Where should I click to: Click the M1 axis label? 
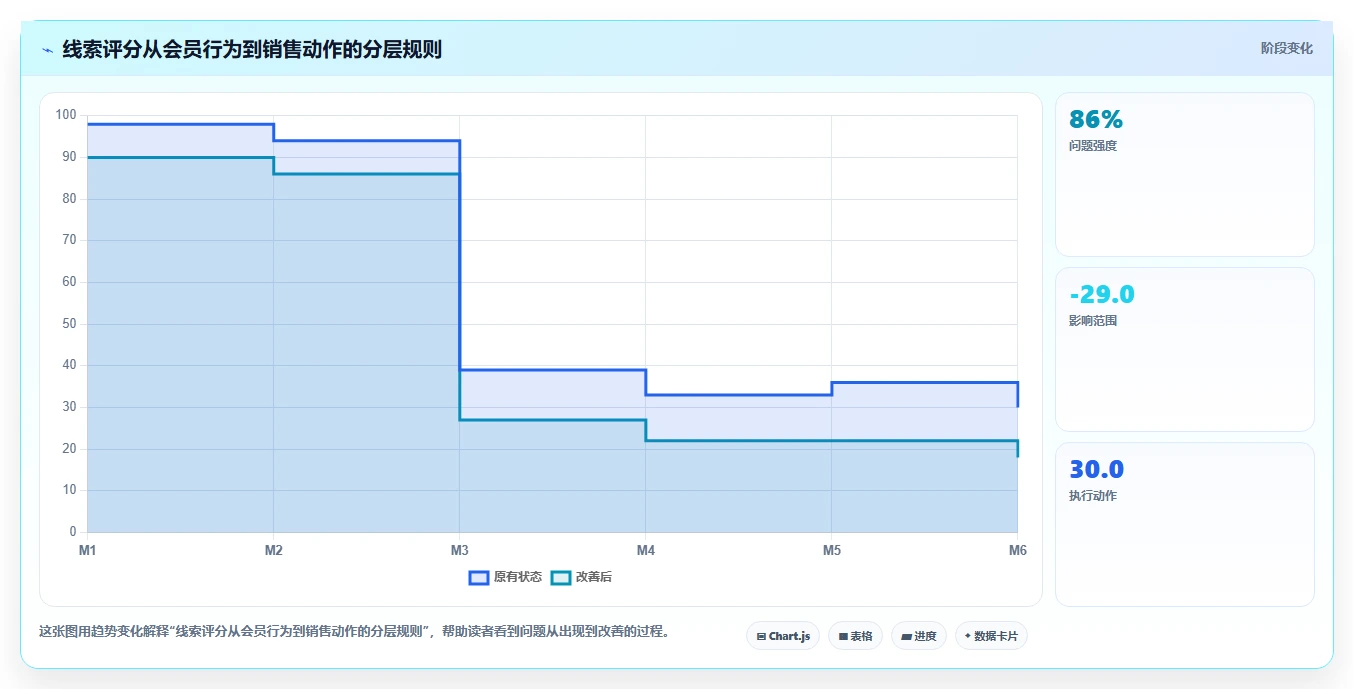[87, 550]
